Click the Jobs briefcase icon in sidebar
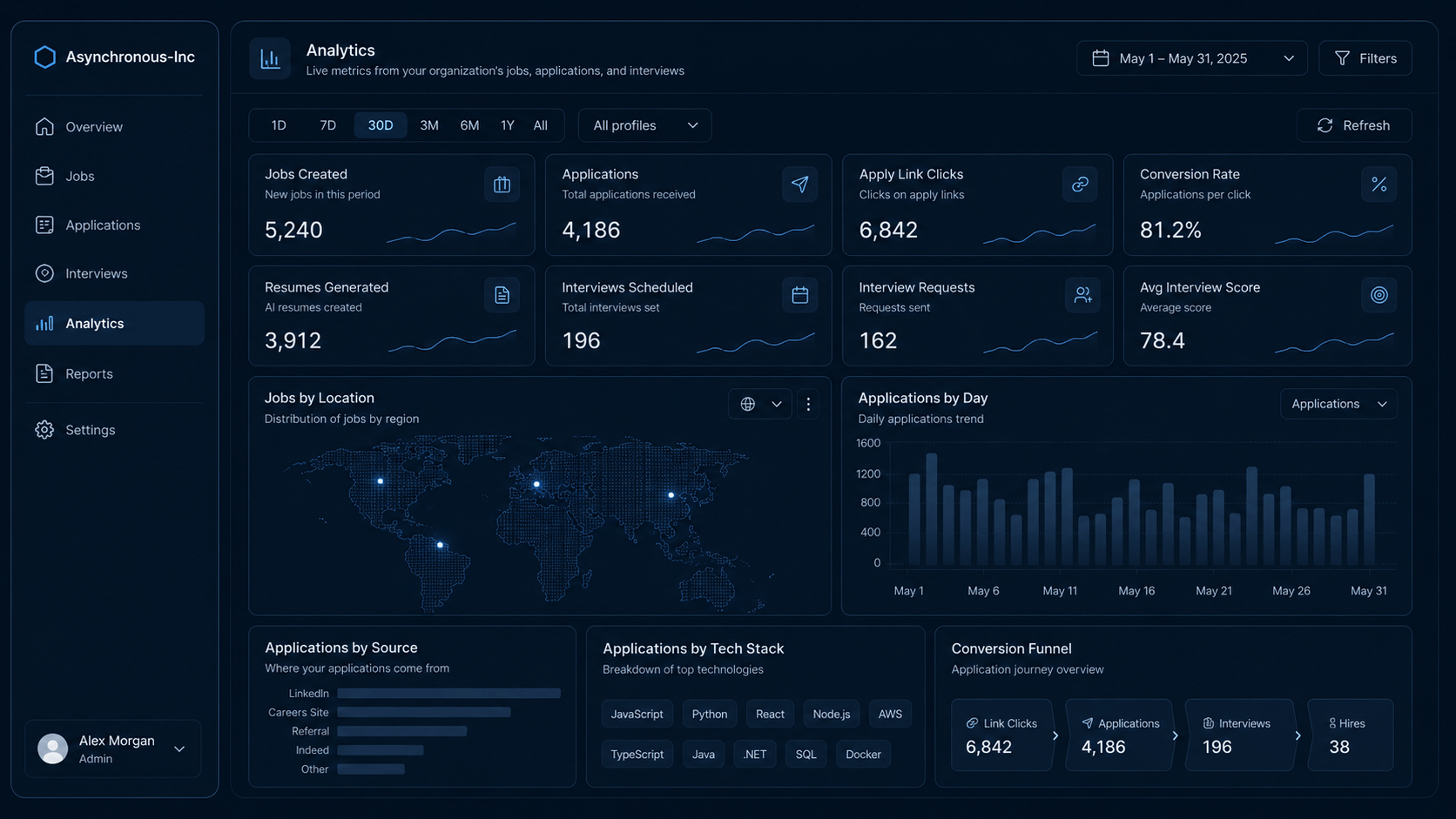The width and height of the screenshot is (1456, 819). (x=44, y=176)
